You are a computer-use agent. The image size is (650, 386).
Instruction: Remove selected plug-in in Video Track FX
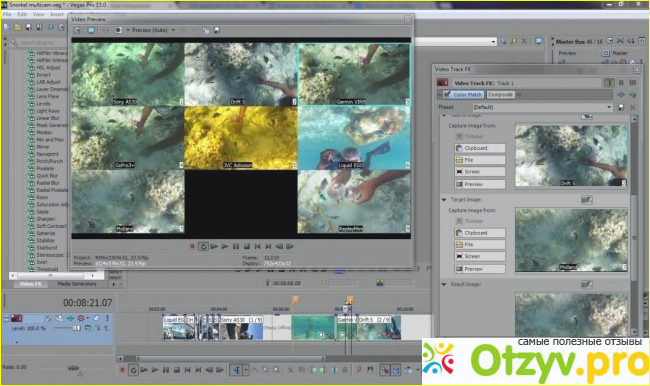pyautogui.click(x=633, y=95)
